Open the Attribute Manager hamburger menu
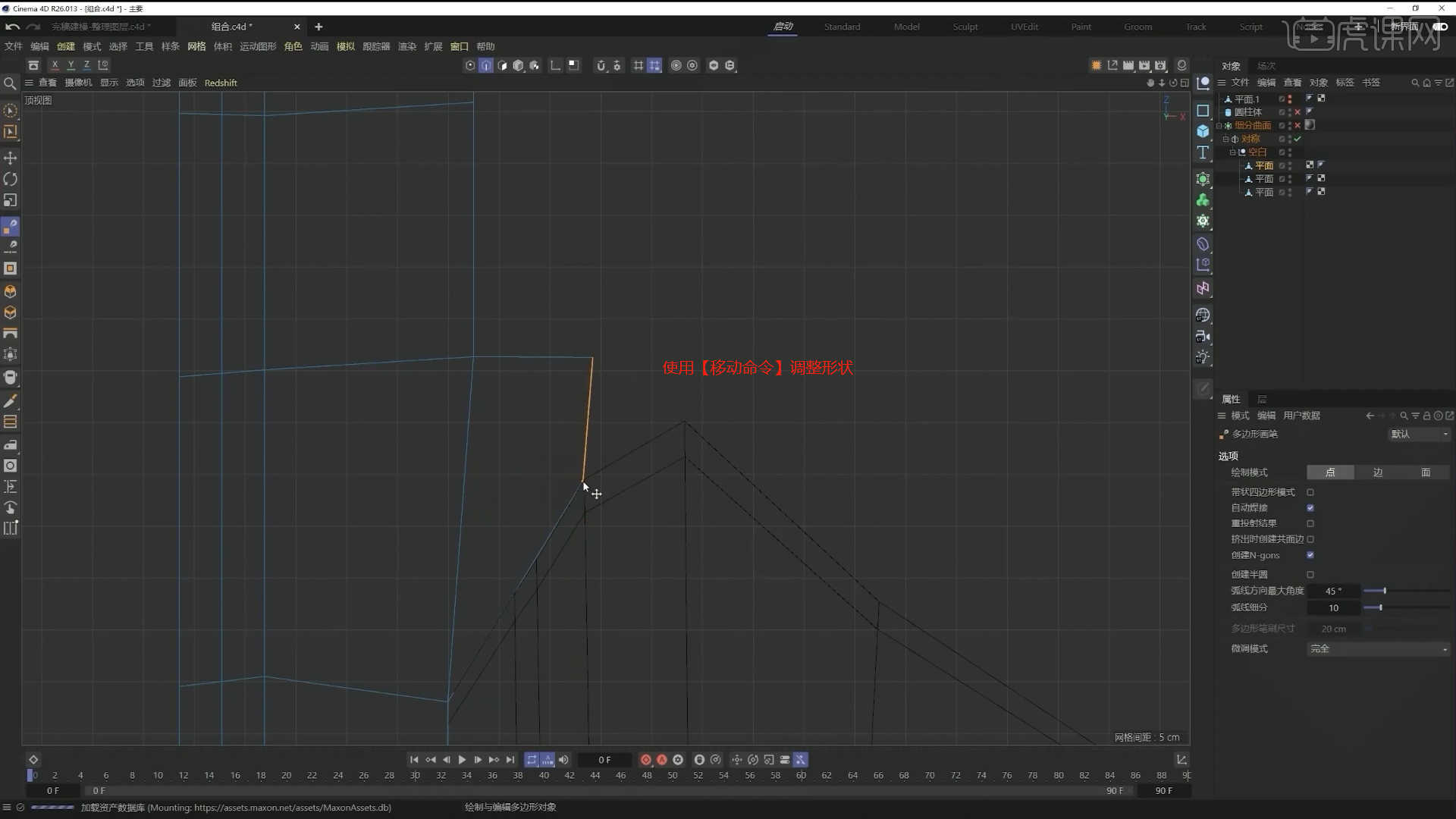The height and width of the screenshot is (819, 1456). (1222, 416)
